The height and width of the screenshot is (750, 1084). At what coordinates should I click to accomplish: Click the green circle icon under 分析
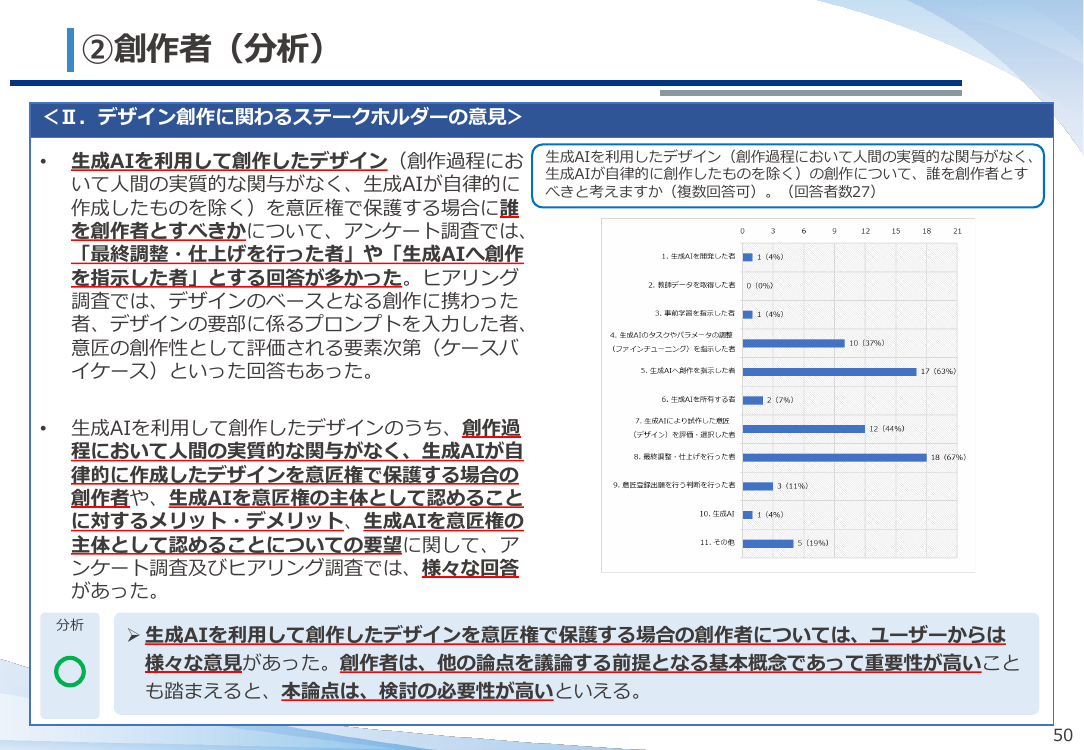coord(70,671)
